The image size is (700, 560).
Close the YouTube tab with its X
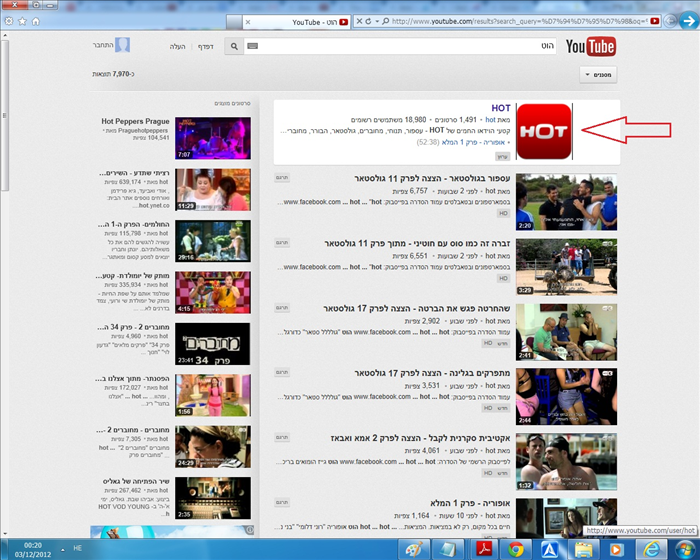coord(248,22)
